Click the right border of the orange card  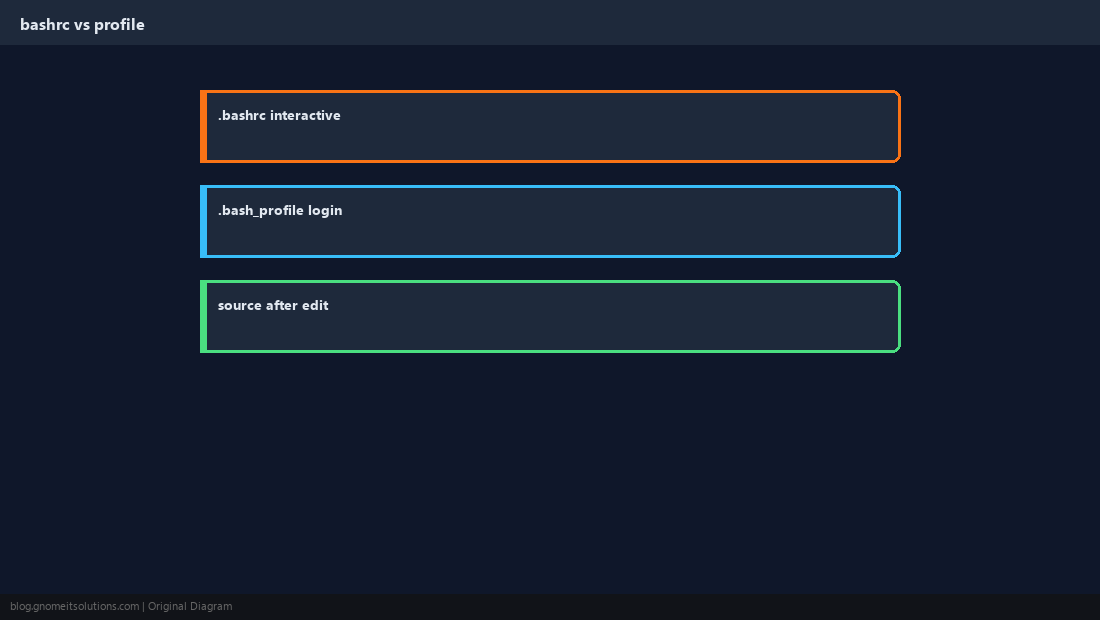(899, 126)
